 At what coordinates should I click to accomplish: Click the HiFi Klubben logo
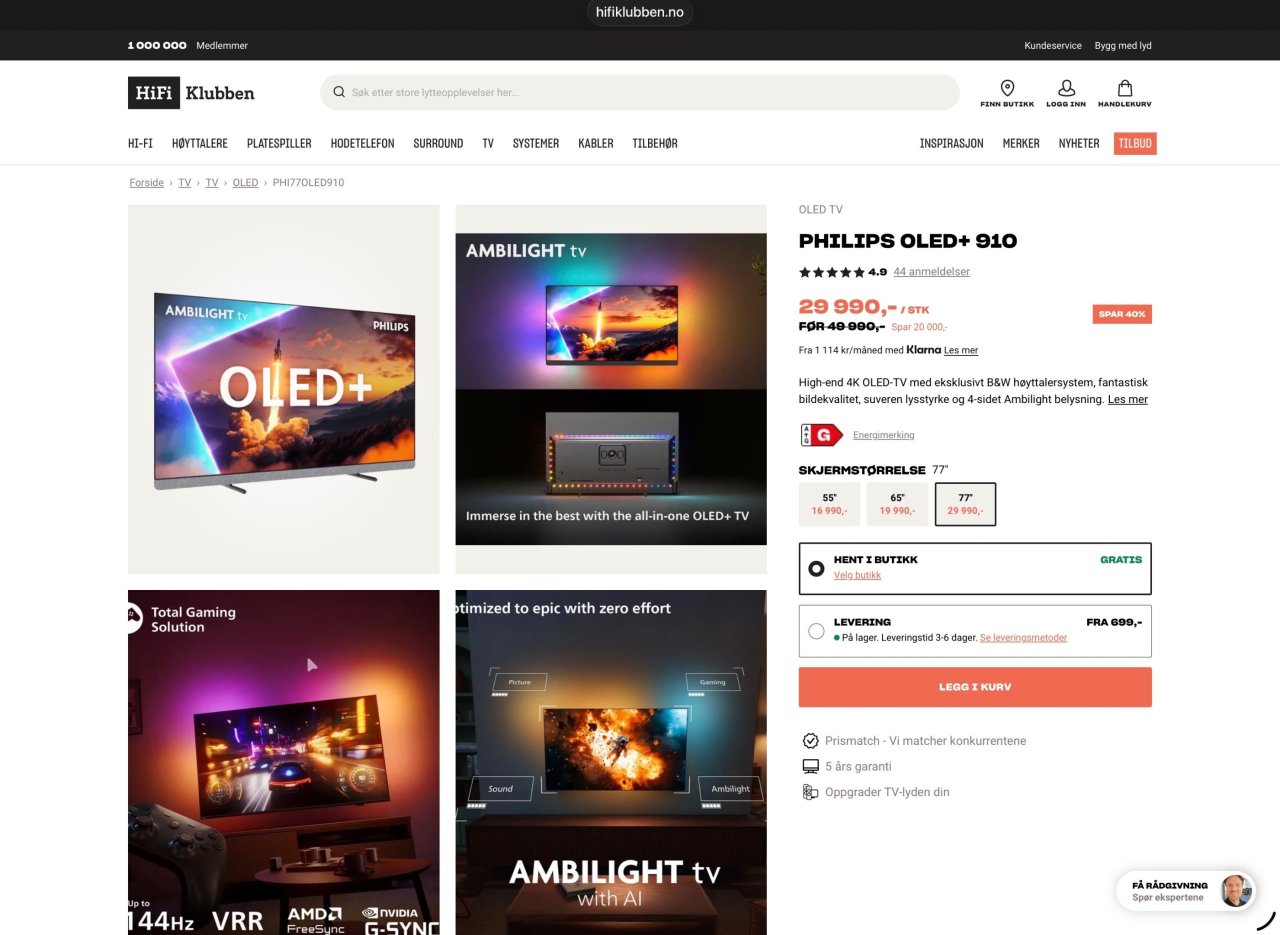pos(191,93)
